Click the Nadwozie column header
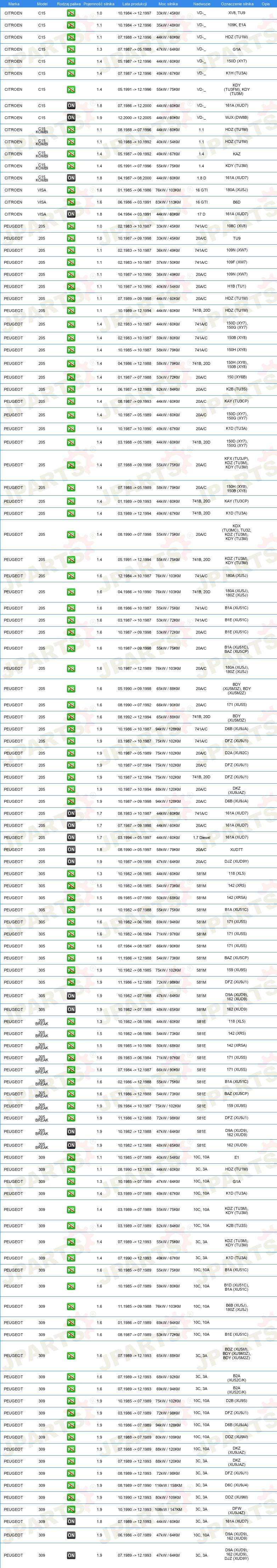The width and height of the screenshot is (277, 1568). click(201, 4)
